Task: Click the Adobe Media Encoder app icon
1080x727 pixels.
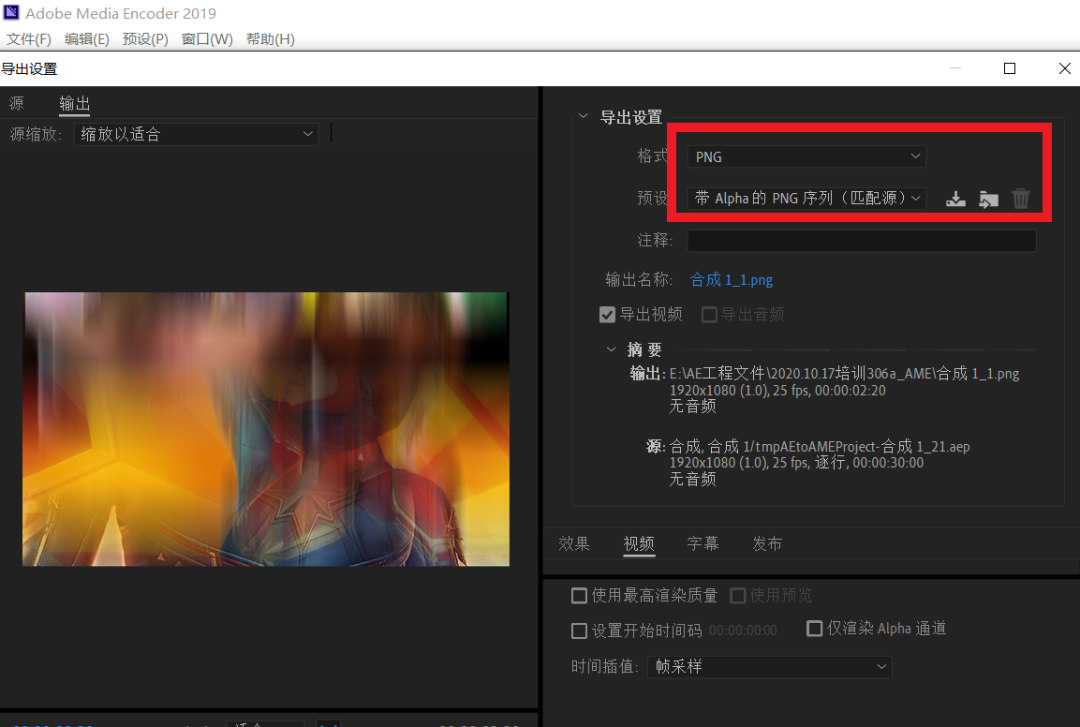Action: 11,12
